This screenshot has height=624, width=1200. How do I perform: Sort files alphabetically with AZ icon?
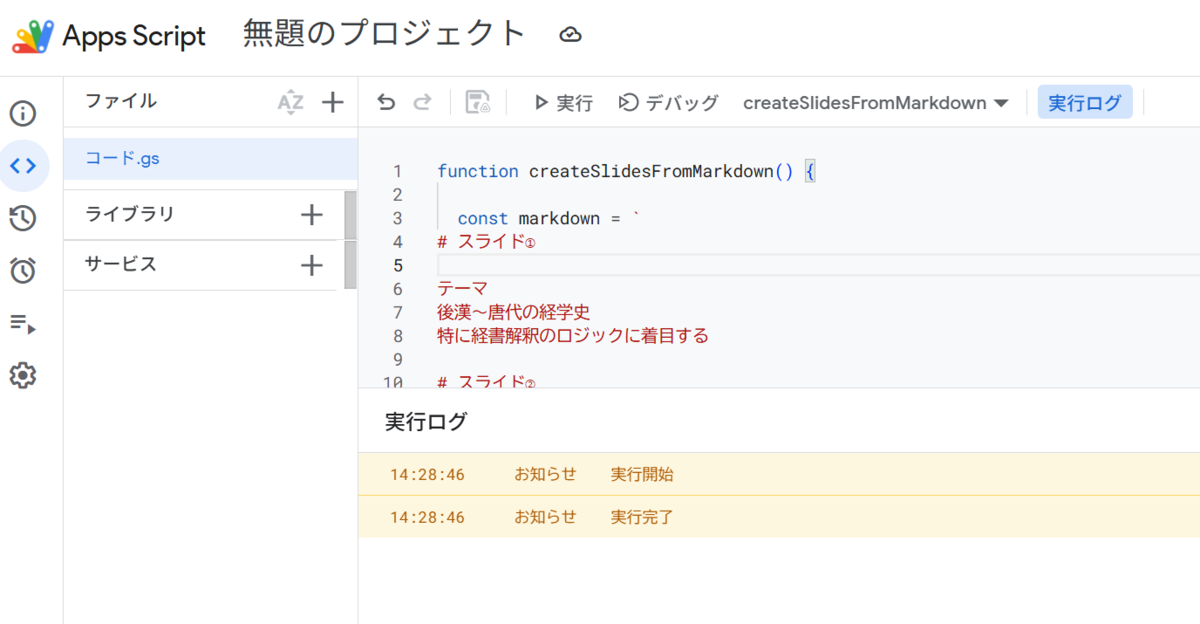[290, 102]
